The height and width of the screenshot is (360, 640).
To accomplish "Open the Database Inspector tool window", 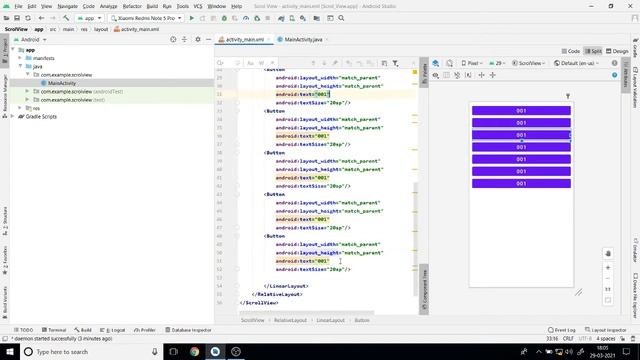I will [x=189, y=330].
